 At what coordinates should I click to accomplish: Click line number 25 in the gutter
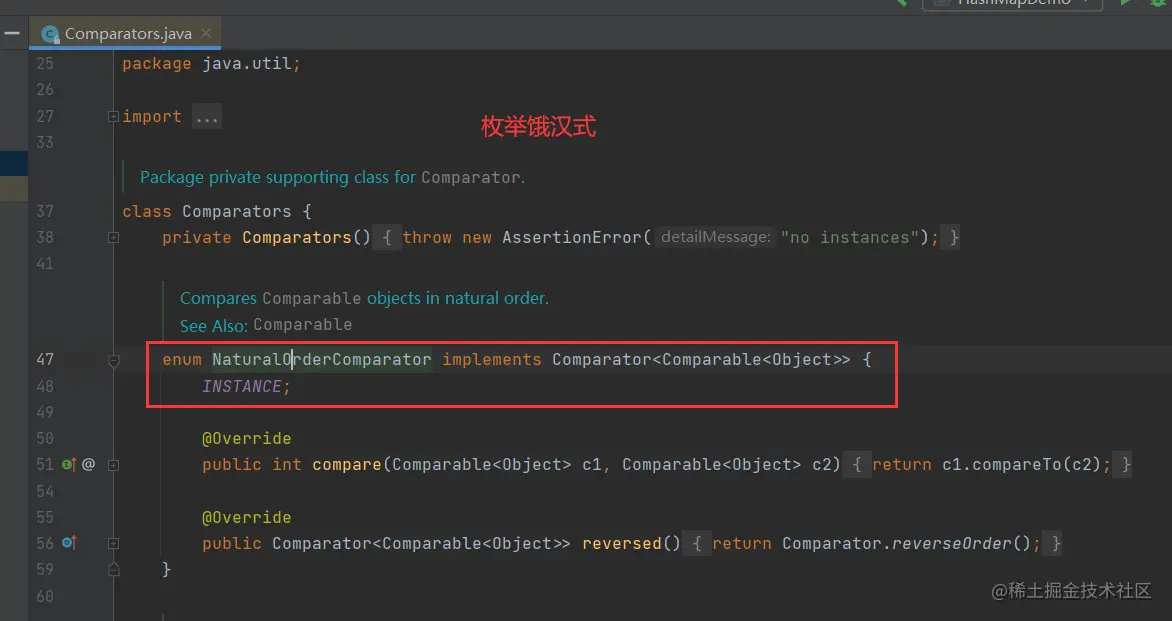(45, 64)
